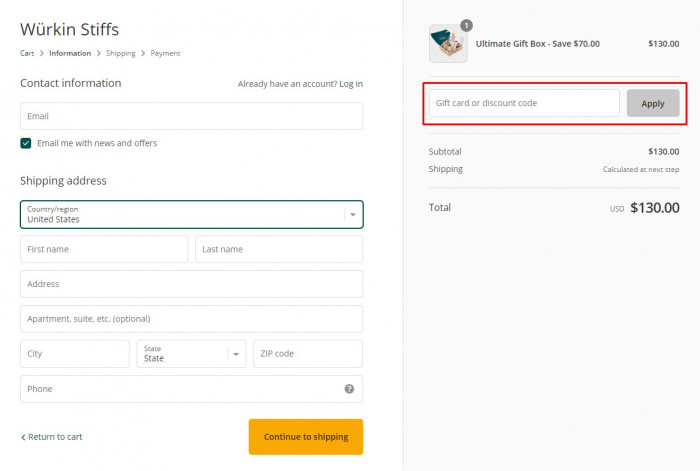This screenshot has width=700, height=471.
Task: Click the Würkin Stiffs store title
Action: tap(69, 29)
